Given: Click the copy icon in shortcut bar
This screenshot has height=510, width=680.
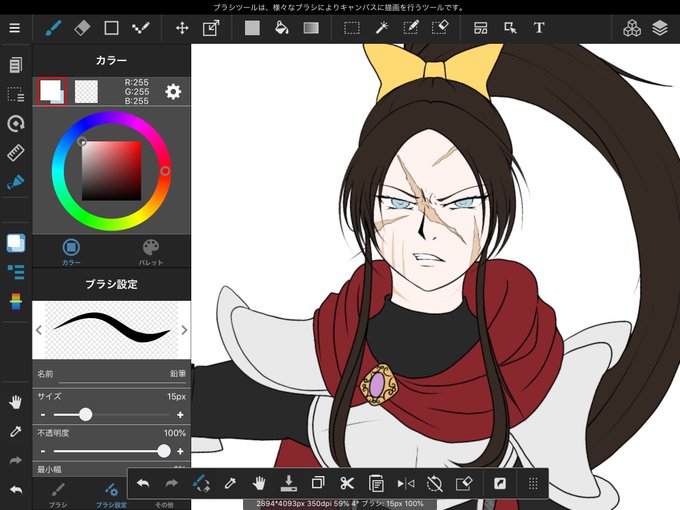Looking at the screenshot, I should [318, 483].
